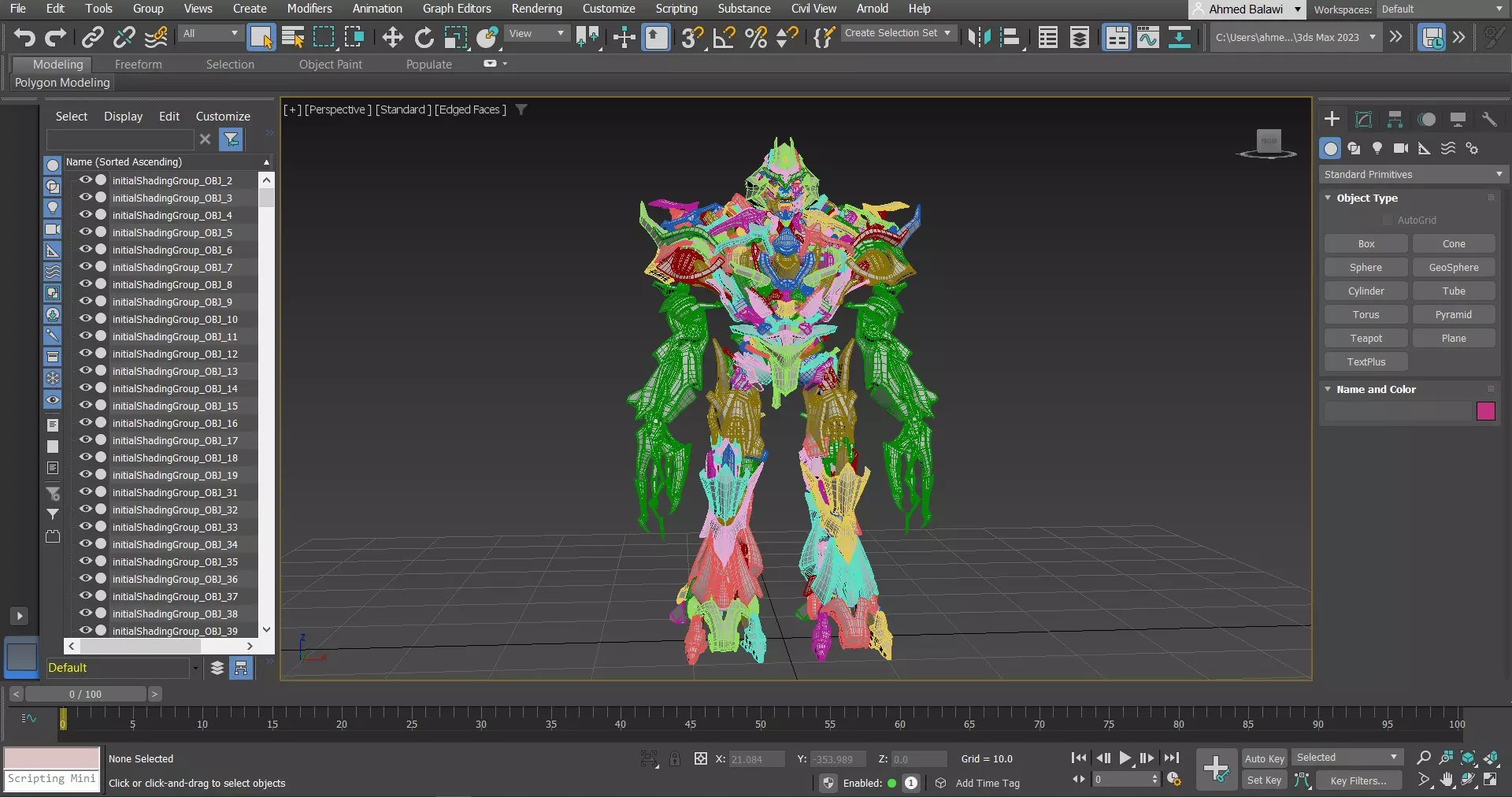Viewport: 1512px width, 797px height.
Task: Click the Unlink Selection icon
Action: coord(124,37)
